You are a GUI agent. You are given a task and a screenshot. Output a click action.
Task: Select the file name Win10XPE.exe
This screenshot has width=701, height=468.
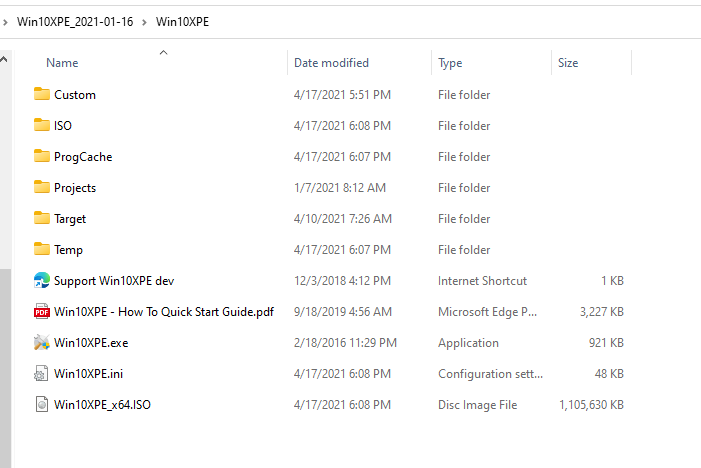(91, 343)
